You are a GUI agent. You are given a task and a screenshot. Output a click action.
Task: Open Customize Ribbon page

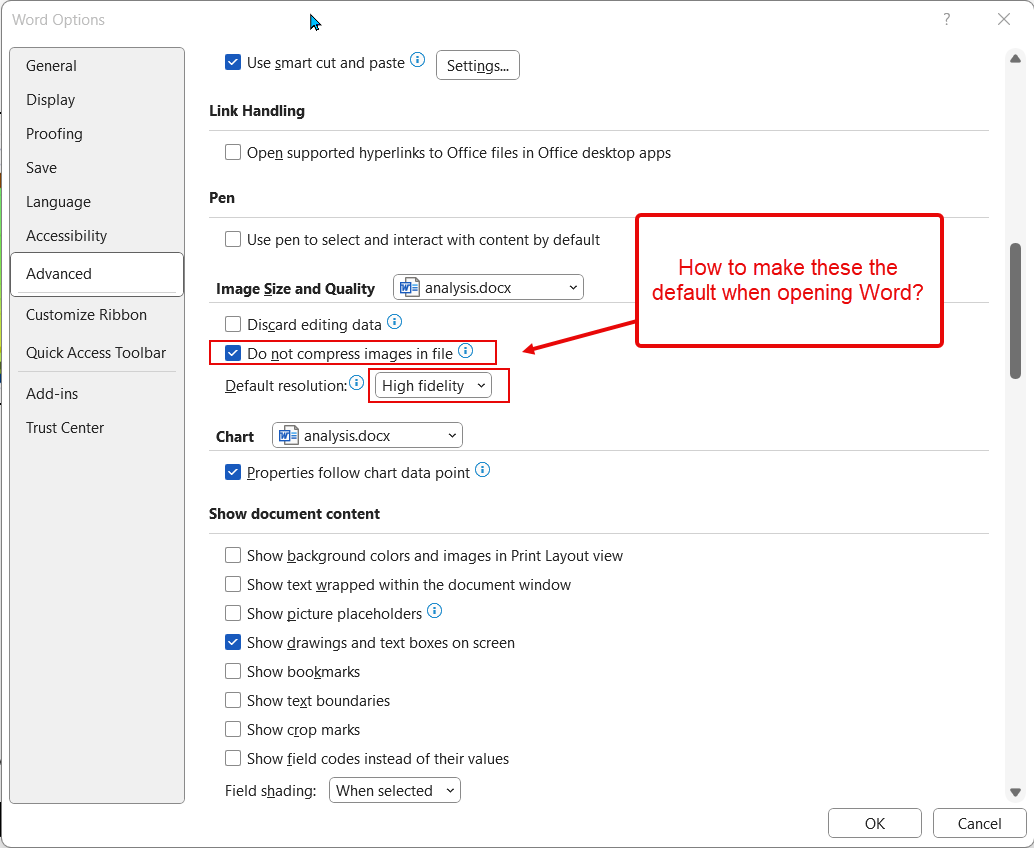coord(97,315)
